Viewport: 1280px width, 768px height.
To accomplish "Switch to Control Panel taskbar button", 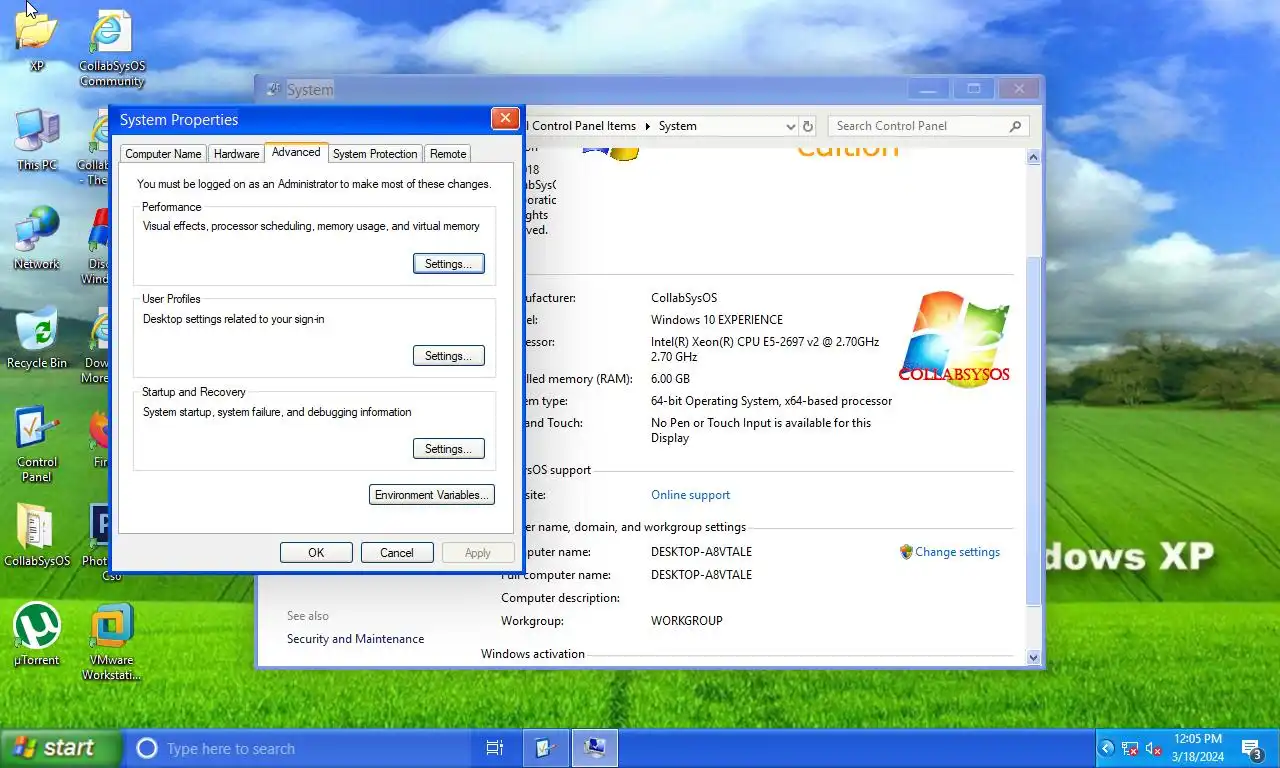I will coord(546,748).
